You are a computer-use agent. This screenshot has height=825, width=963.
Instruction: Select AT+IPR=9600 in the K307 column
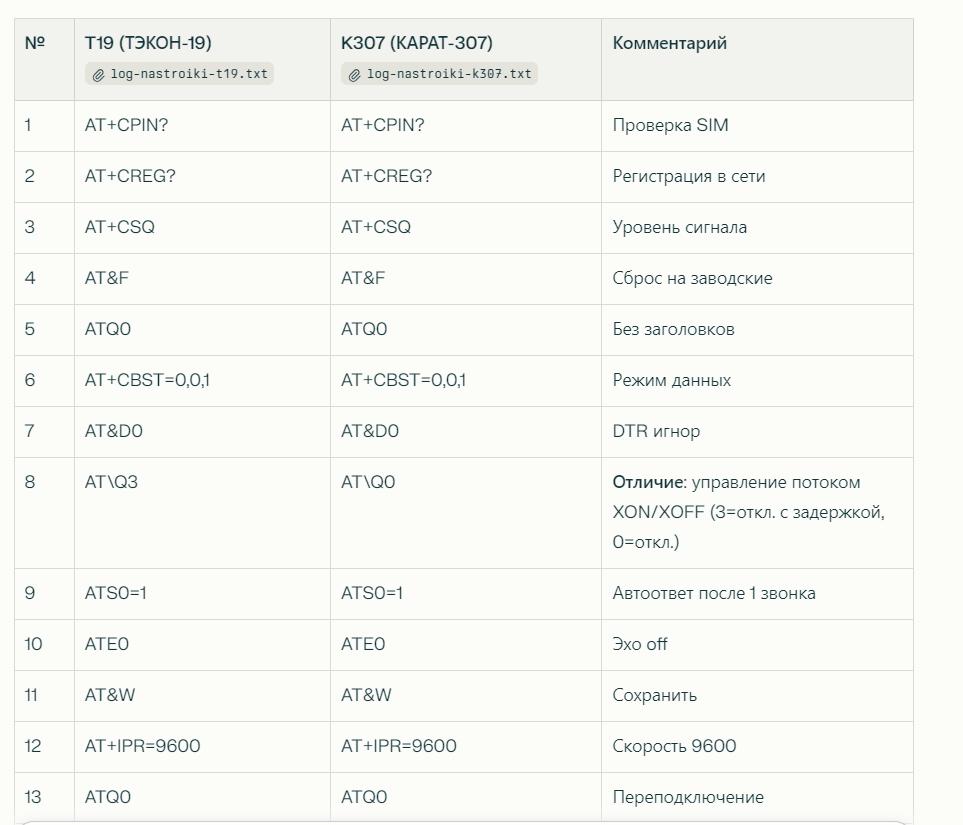click(x=398, y=746)
